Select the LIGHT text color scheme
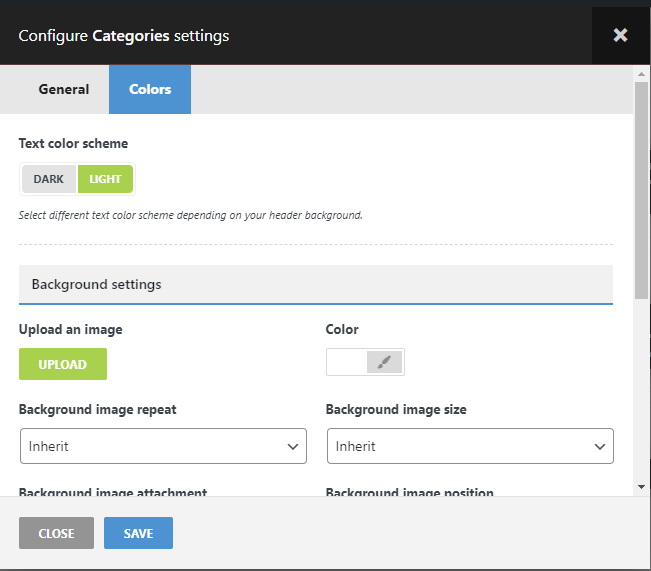Viewport: 651px width, 571px height. (x=105, y=179)
